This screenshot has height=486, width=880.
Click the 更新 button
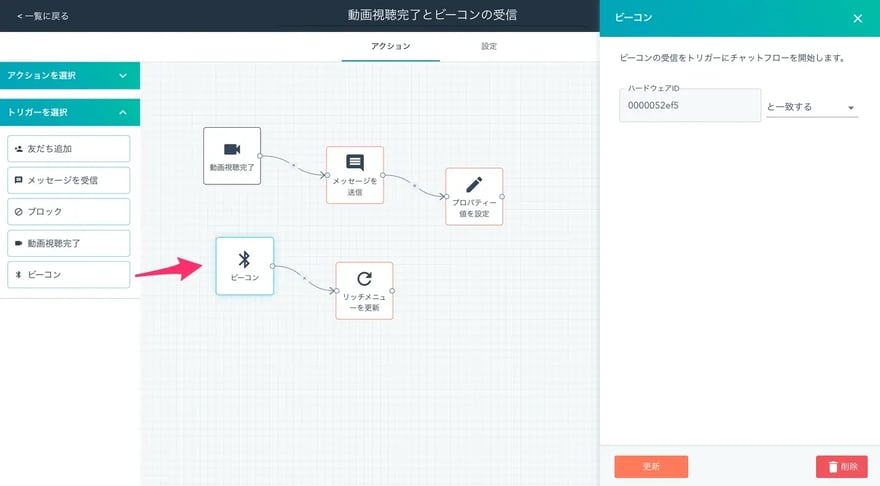tap(651, 466)
